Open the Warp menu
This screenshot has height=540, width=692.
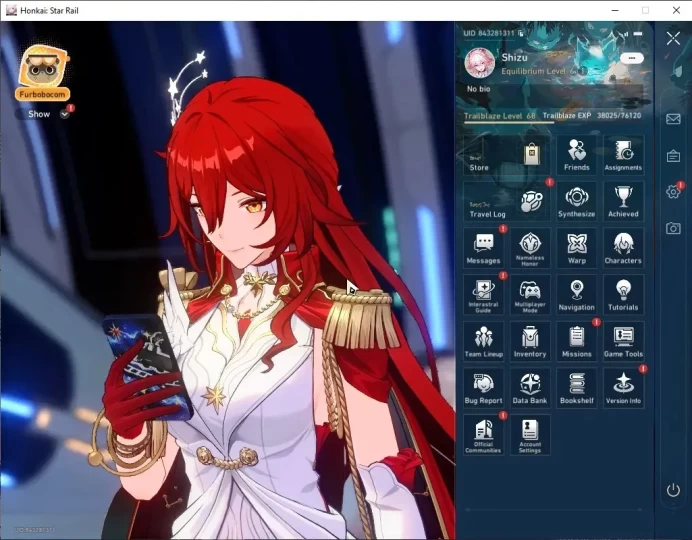(x=576, y=248)
